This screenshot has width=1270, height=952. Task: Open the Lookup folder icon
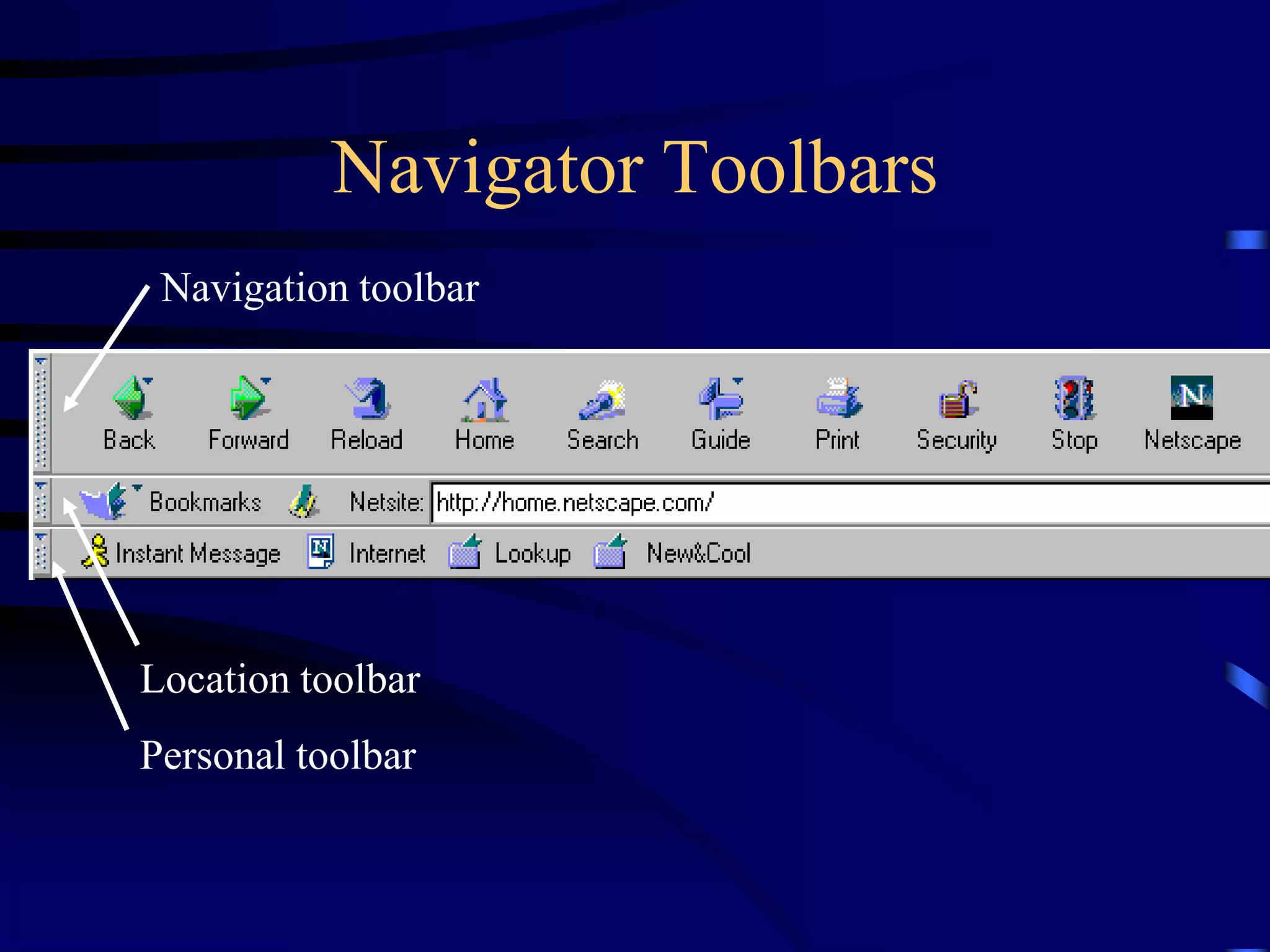tap(465, 551)
